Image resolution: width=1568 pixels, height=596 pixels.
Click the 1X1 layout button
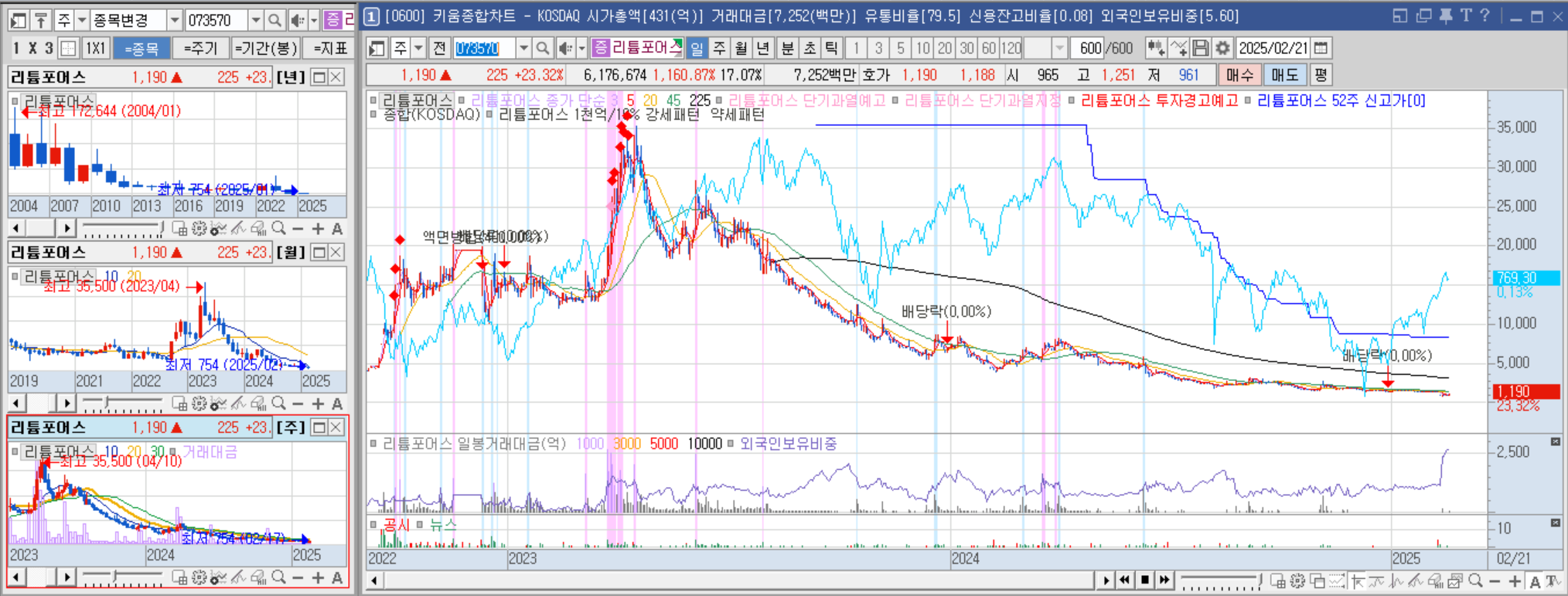(95, 49)
